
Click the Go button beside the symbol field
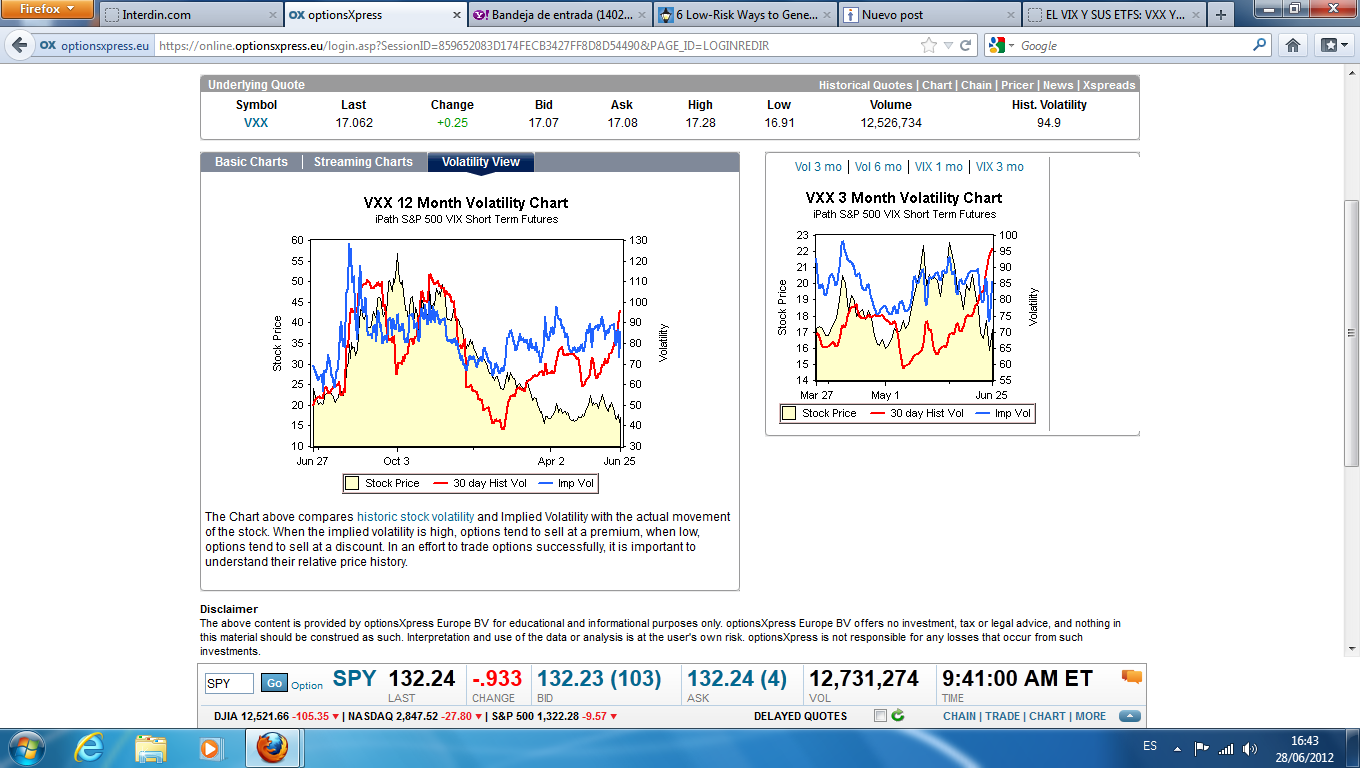pos(274,683)
